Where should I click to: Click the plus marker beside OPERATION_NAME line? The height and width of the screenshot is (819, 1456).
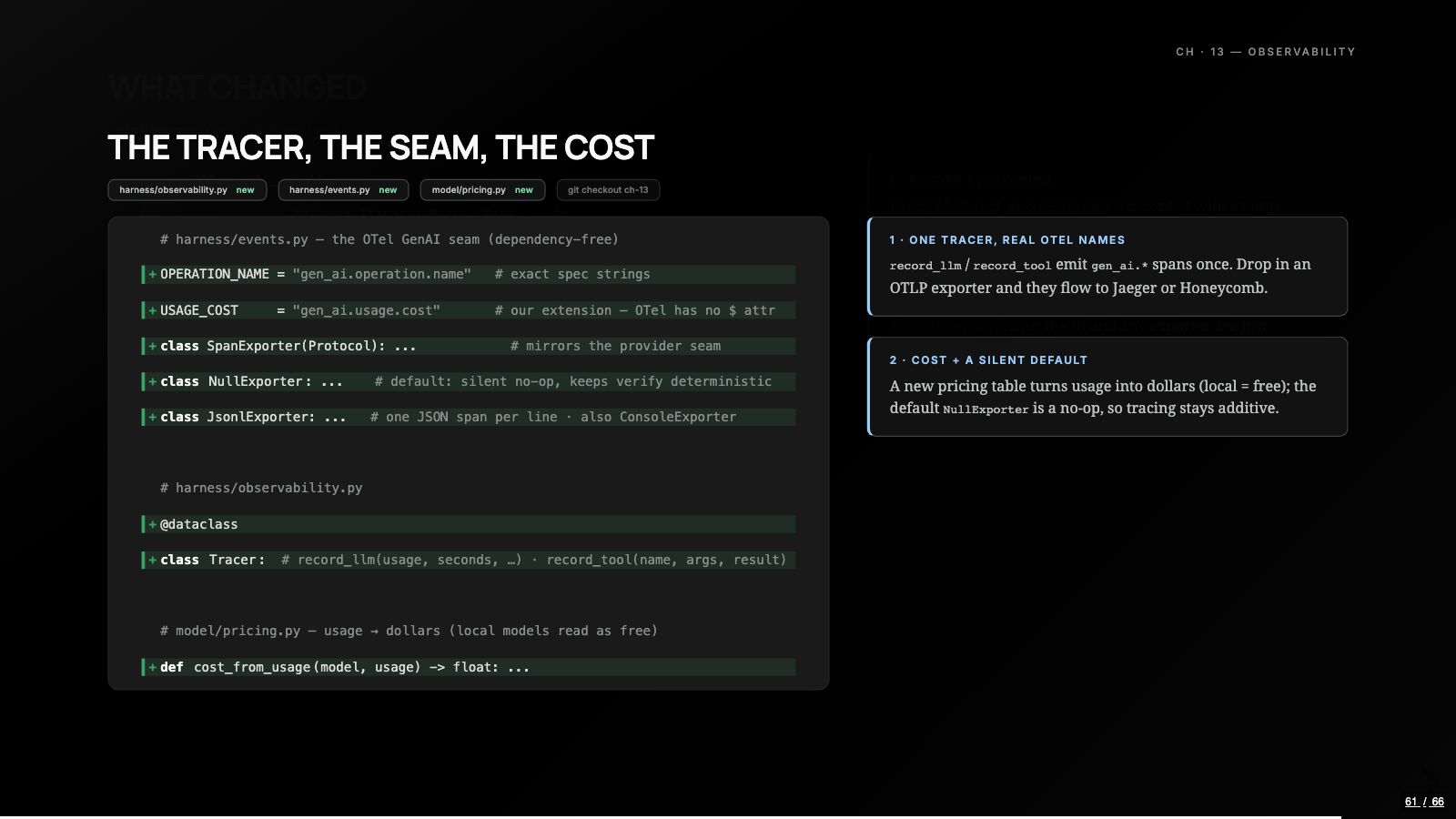(x=153, y=274)
